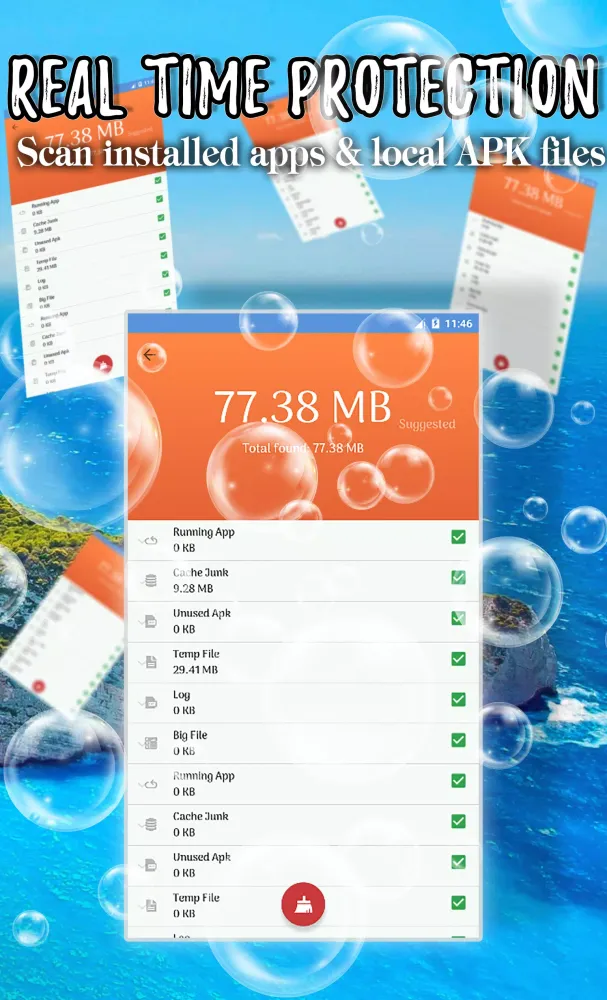Tap the back arrow in orange header

click(150, 355)
